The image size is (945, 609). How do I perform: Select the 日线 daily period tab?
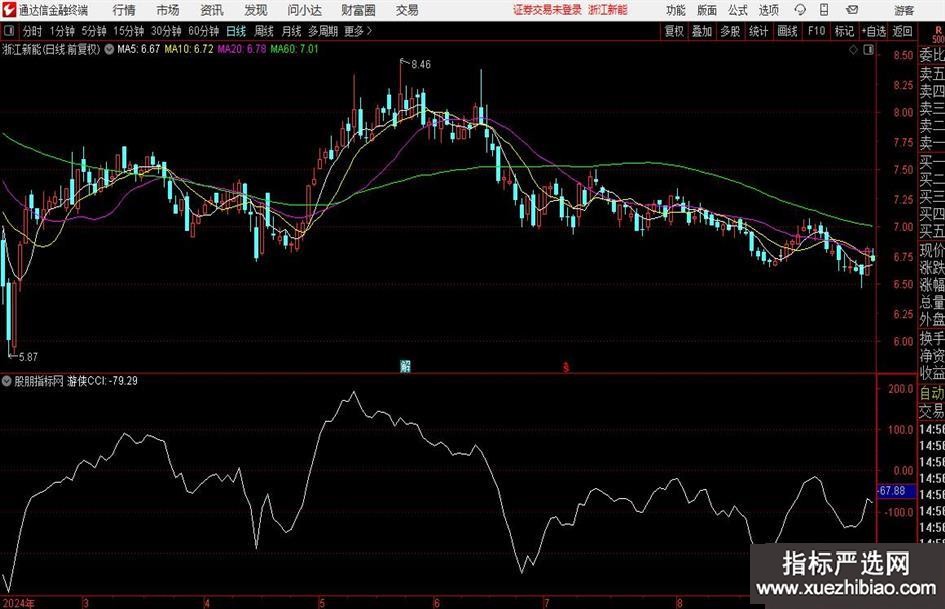point(236,31)
